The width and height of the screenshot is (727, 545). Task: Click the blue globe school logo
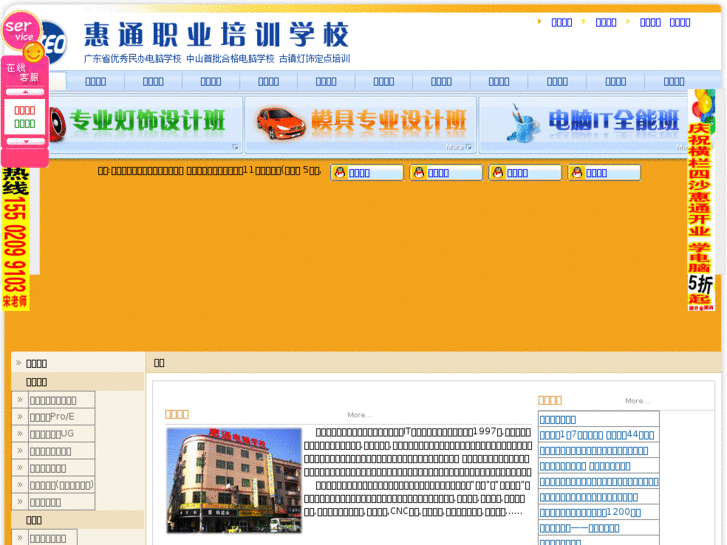point(54,43)
